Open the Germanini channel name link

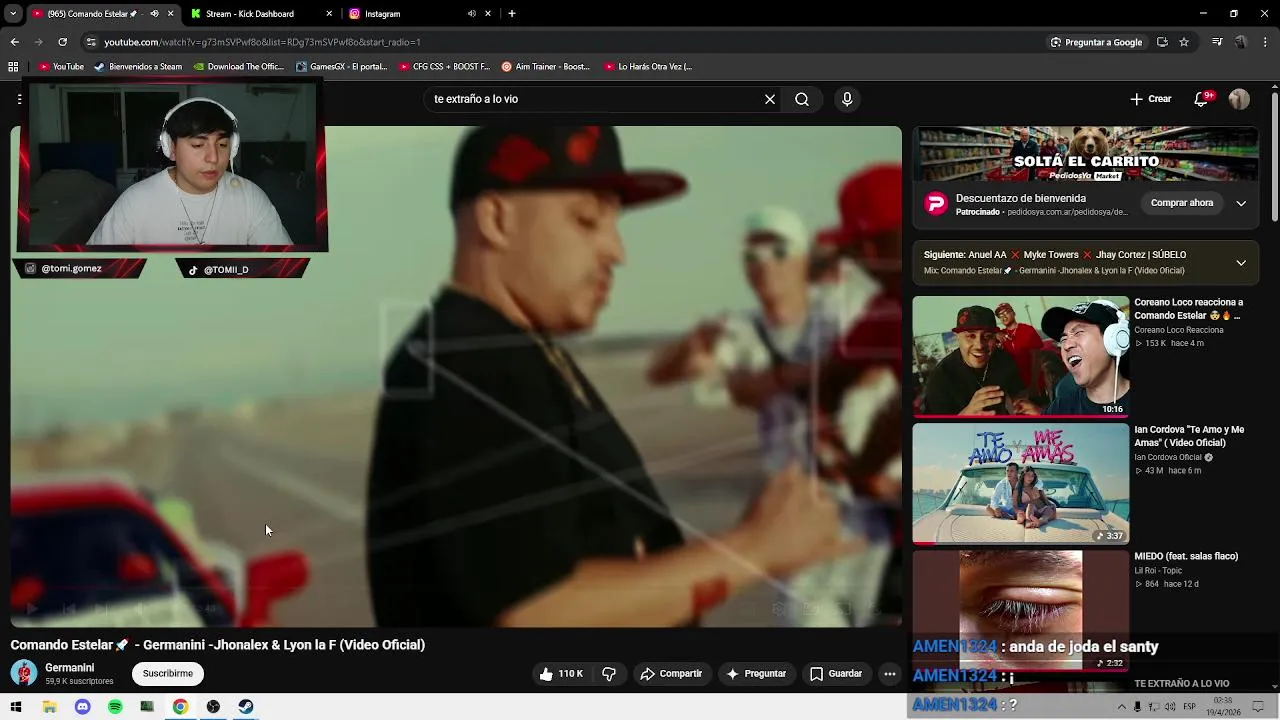[70, 668]
